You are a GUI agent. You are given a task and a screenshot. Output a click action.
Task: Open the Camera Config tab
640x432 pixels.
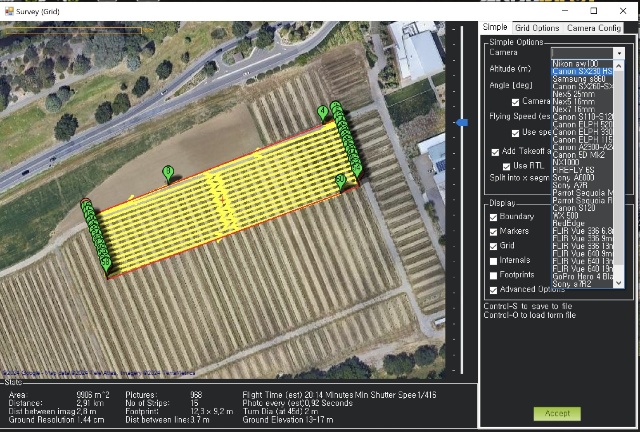pos(594,27)
